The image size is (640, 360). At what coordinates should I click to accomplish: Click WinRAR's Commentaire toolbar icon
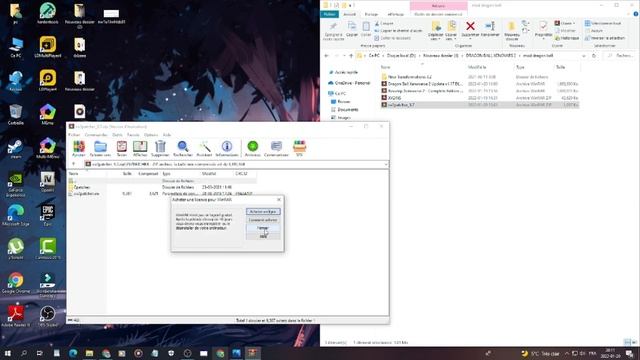276,147
